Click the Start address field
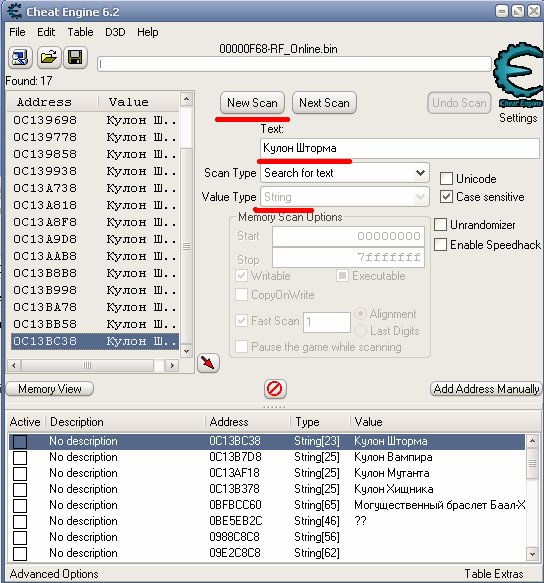Image resolution: width=544 pixels, height=583 pixels. [x=348, y=236]
